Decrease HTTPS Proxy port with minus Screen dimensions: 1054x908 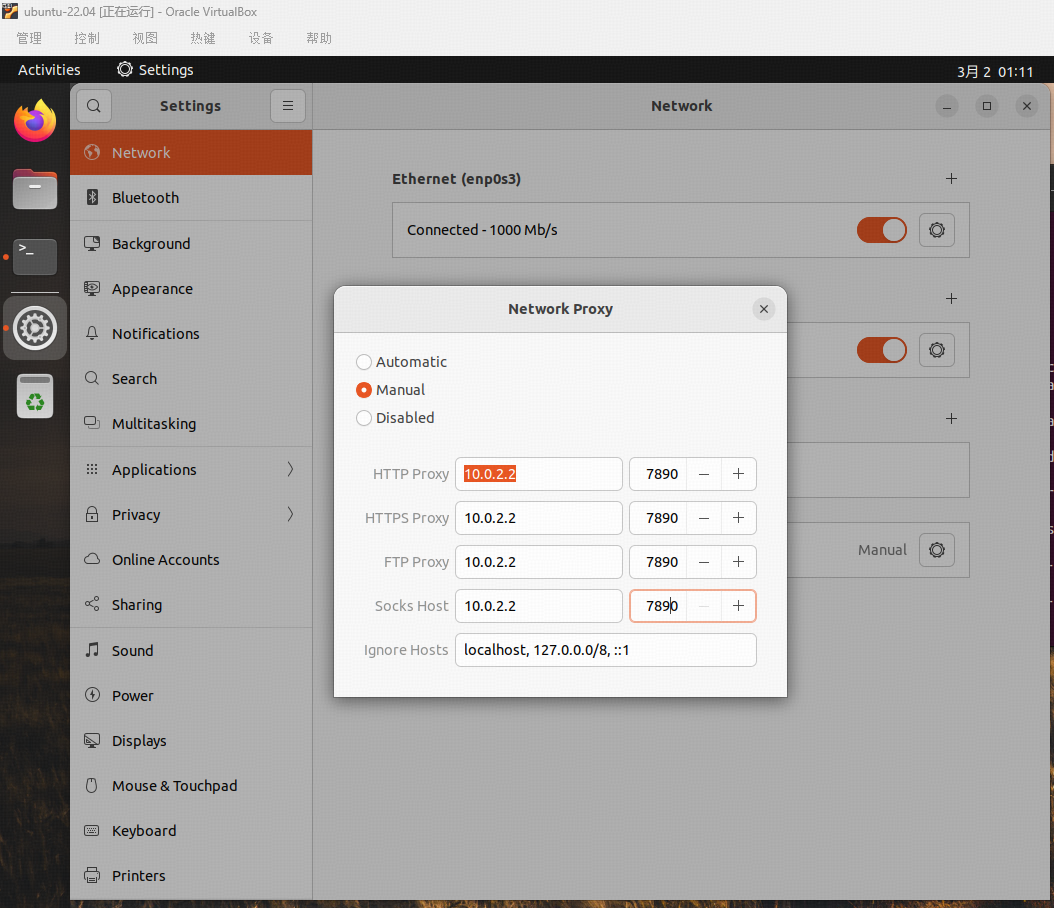(704, 518)
